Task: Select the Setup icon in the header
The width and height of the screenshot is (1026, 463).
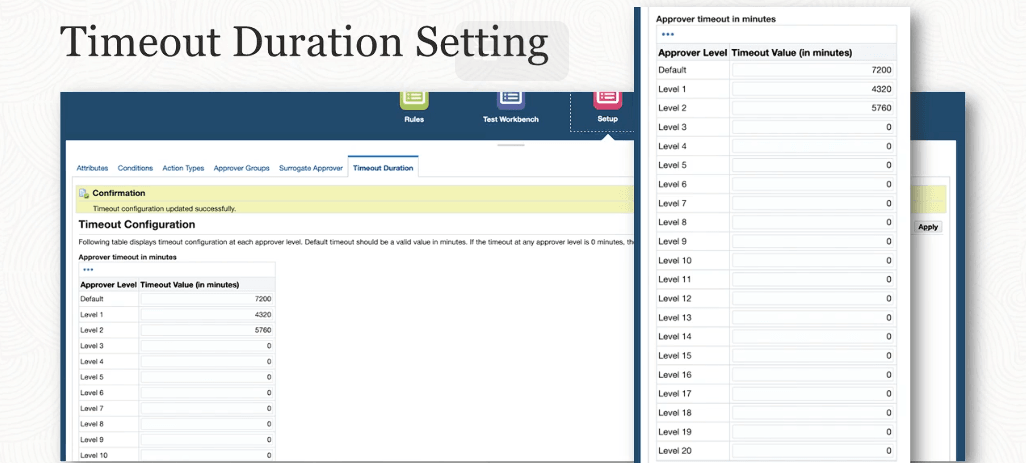Action: (x=607, y=99)
